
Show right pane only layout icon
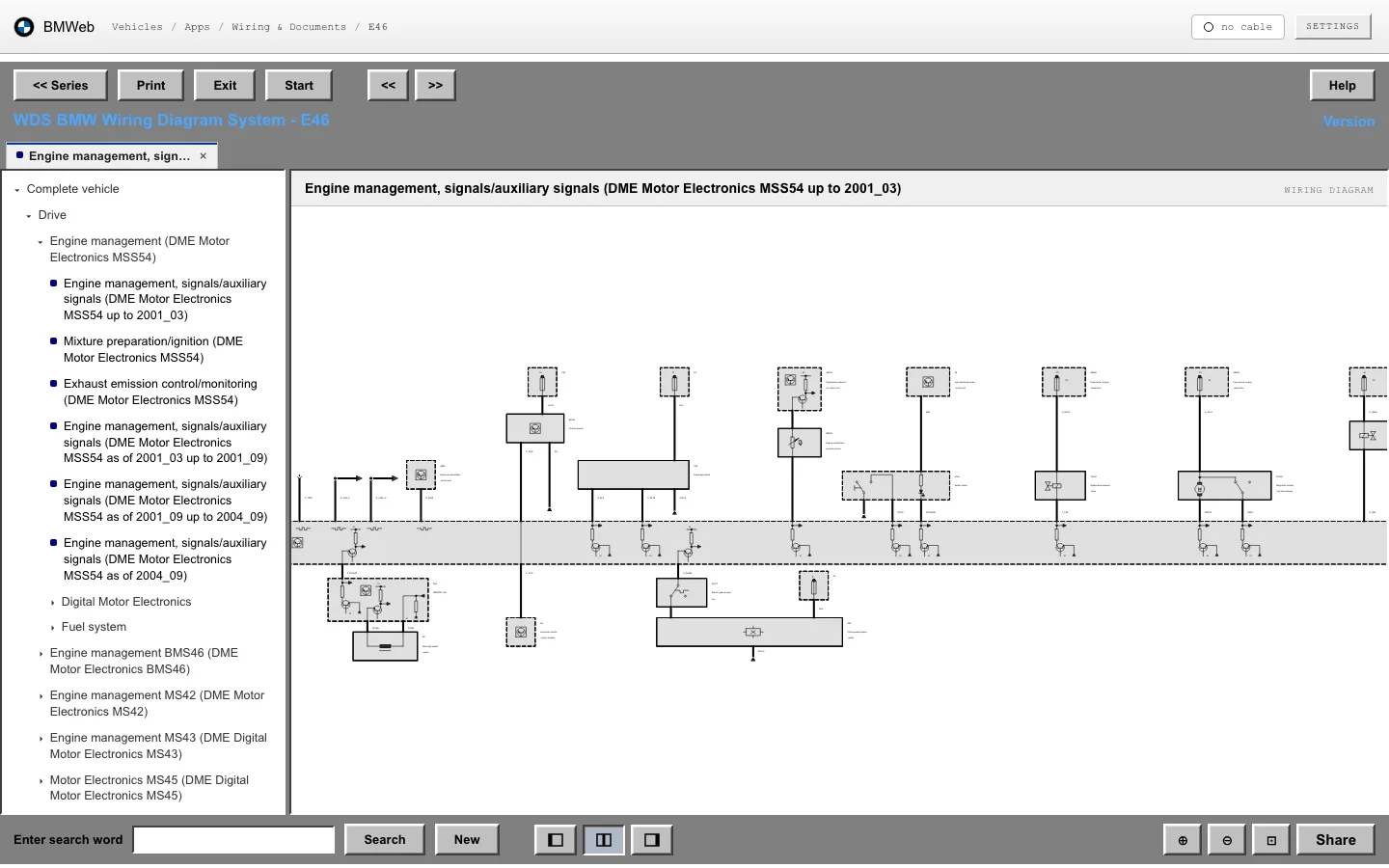pos(652,840)
